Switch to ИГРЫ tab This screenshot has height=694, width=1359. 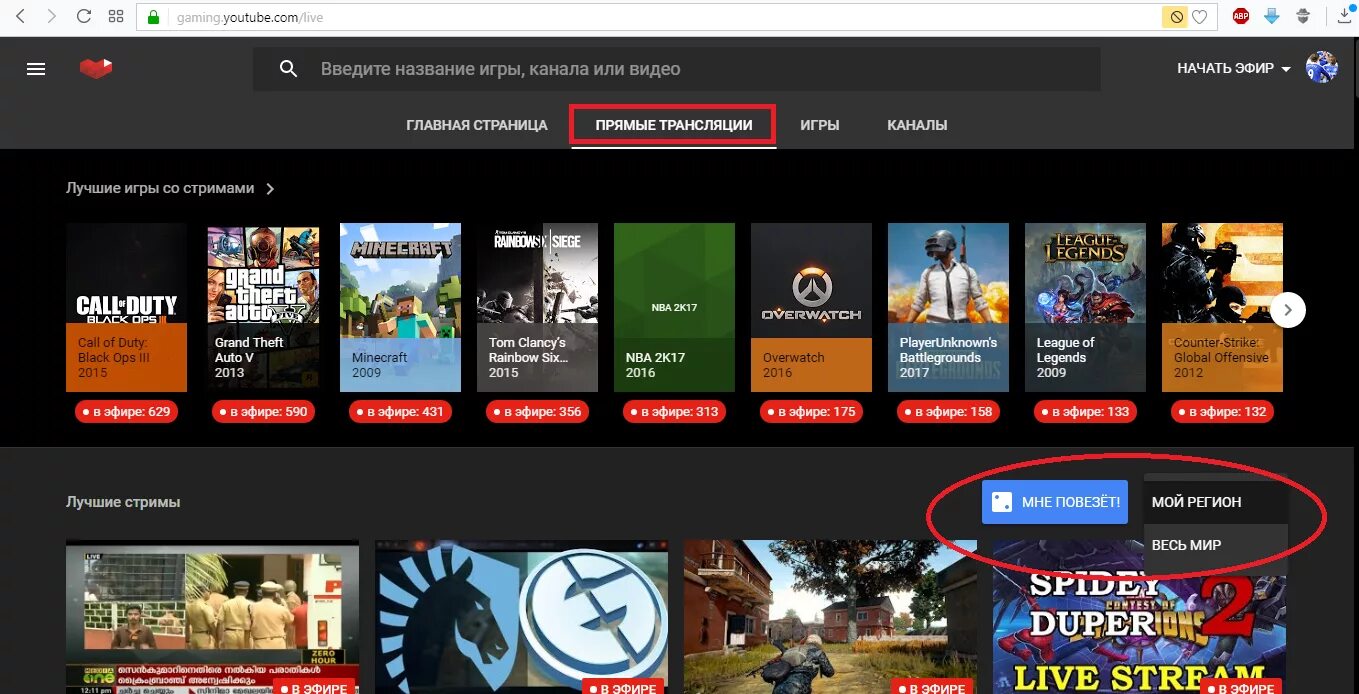click(820, 125)
